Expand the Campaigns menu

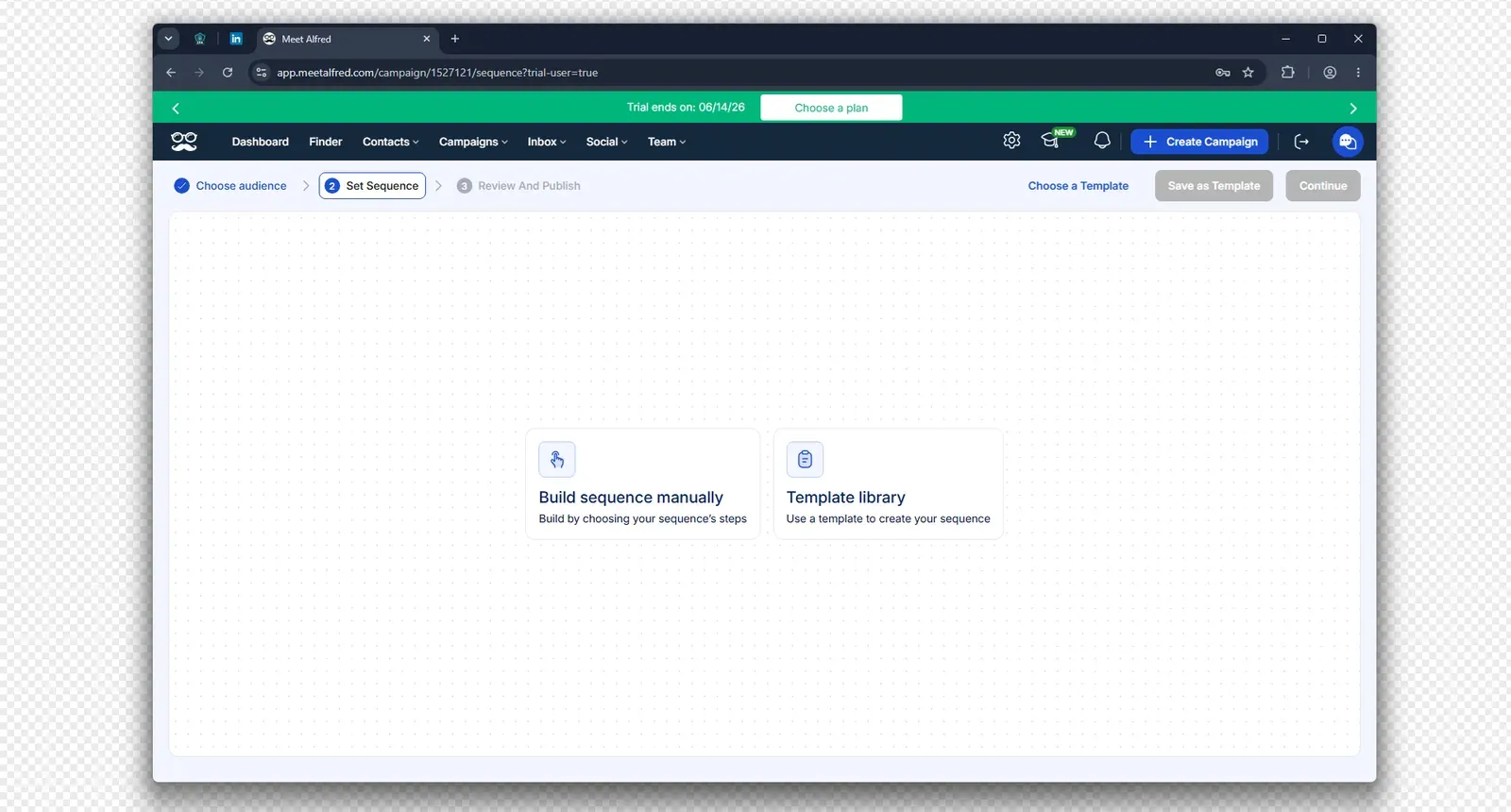(473, 142)
